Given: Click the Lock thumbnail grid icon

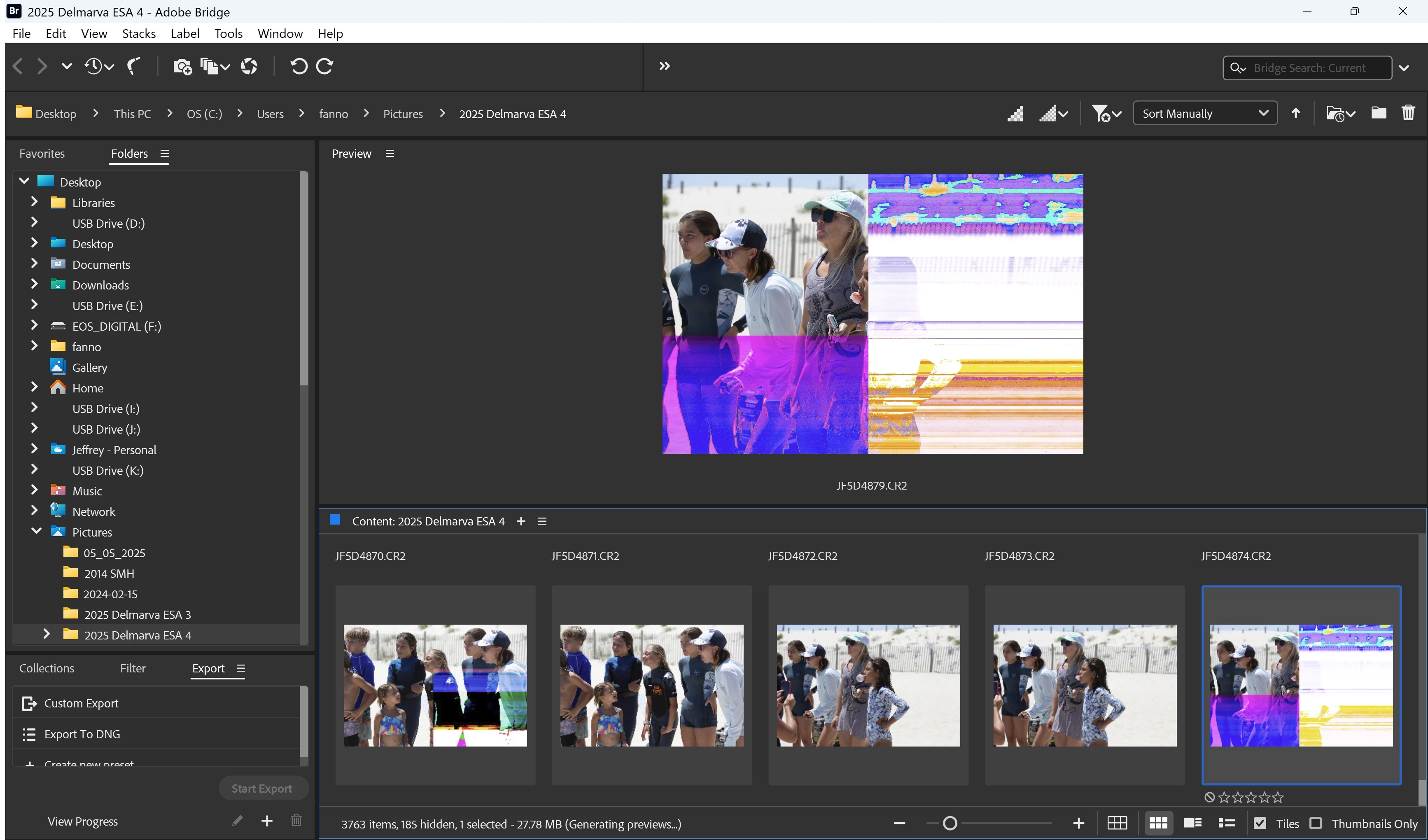Looking at the screenshot, I should pos(1117,823).
